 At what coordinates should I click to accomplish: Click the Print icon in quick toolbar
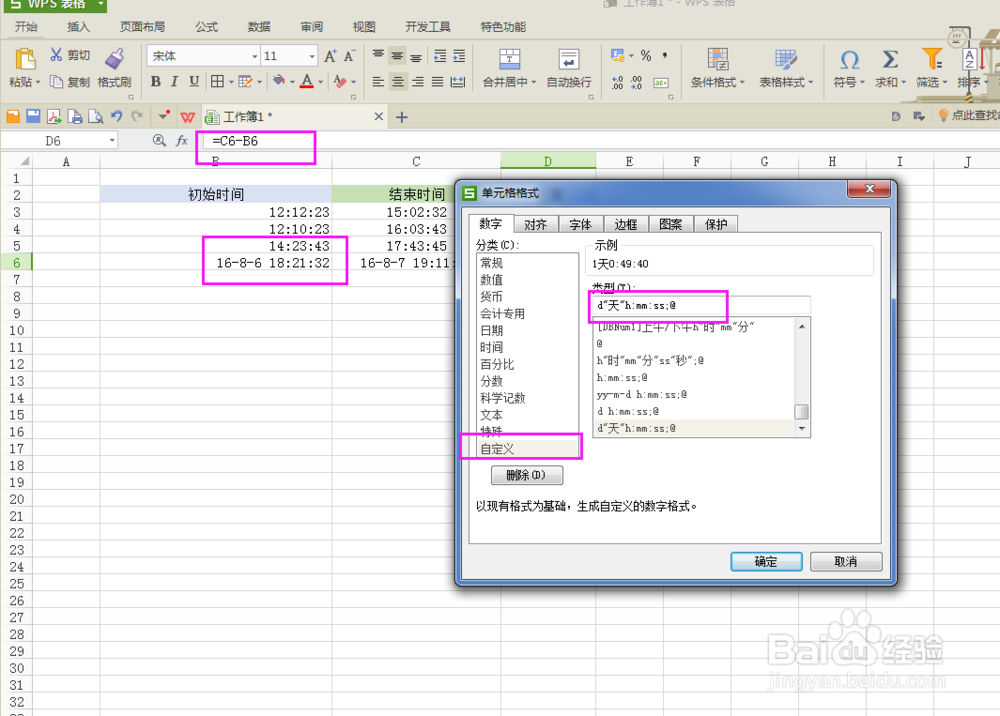(x=75, y=116)
